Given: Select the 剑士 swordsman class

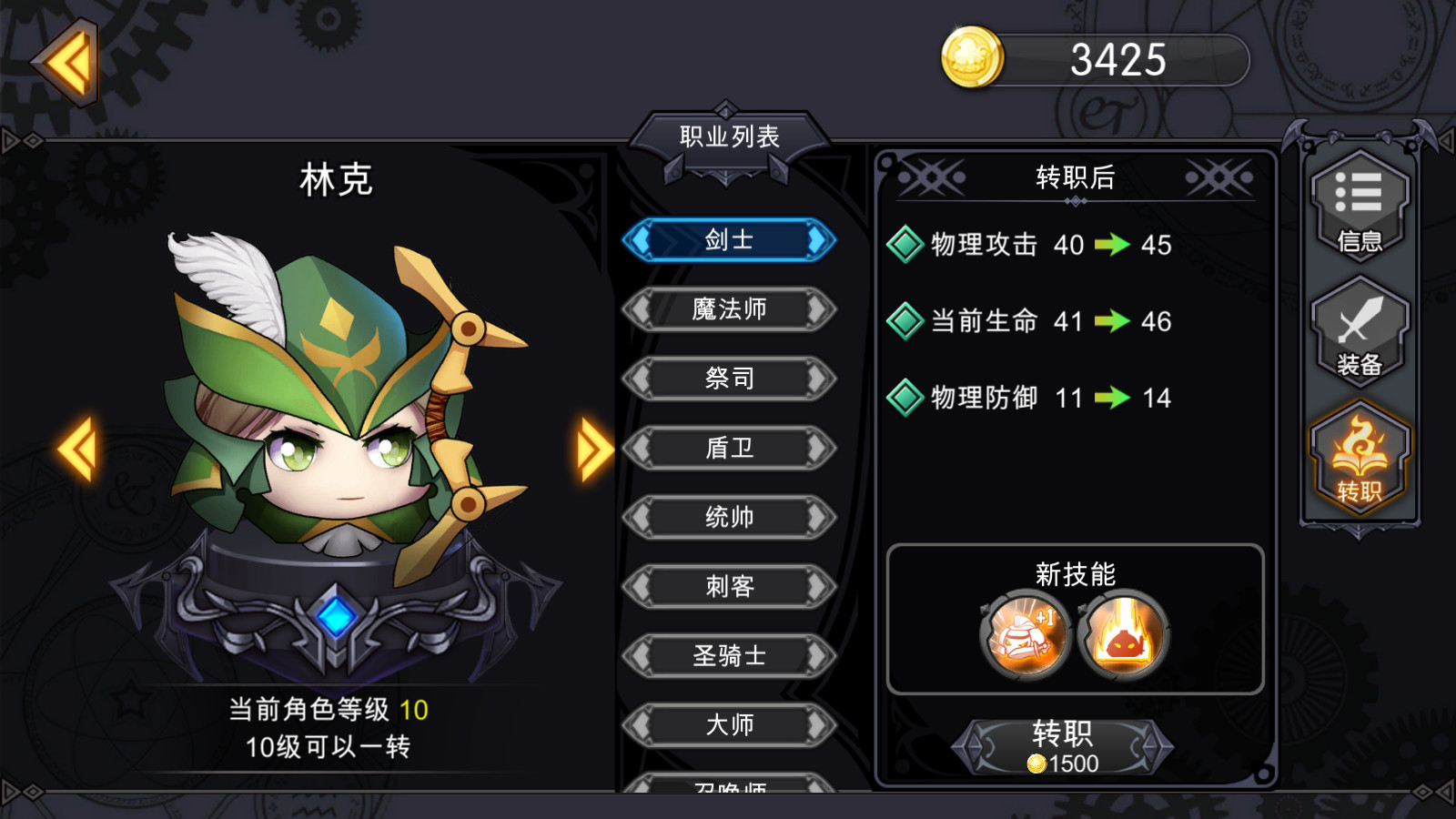Looking at the screenshot, I should [x=729, y=240].
